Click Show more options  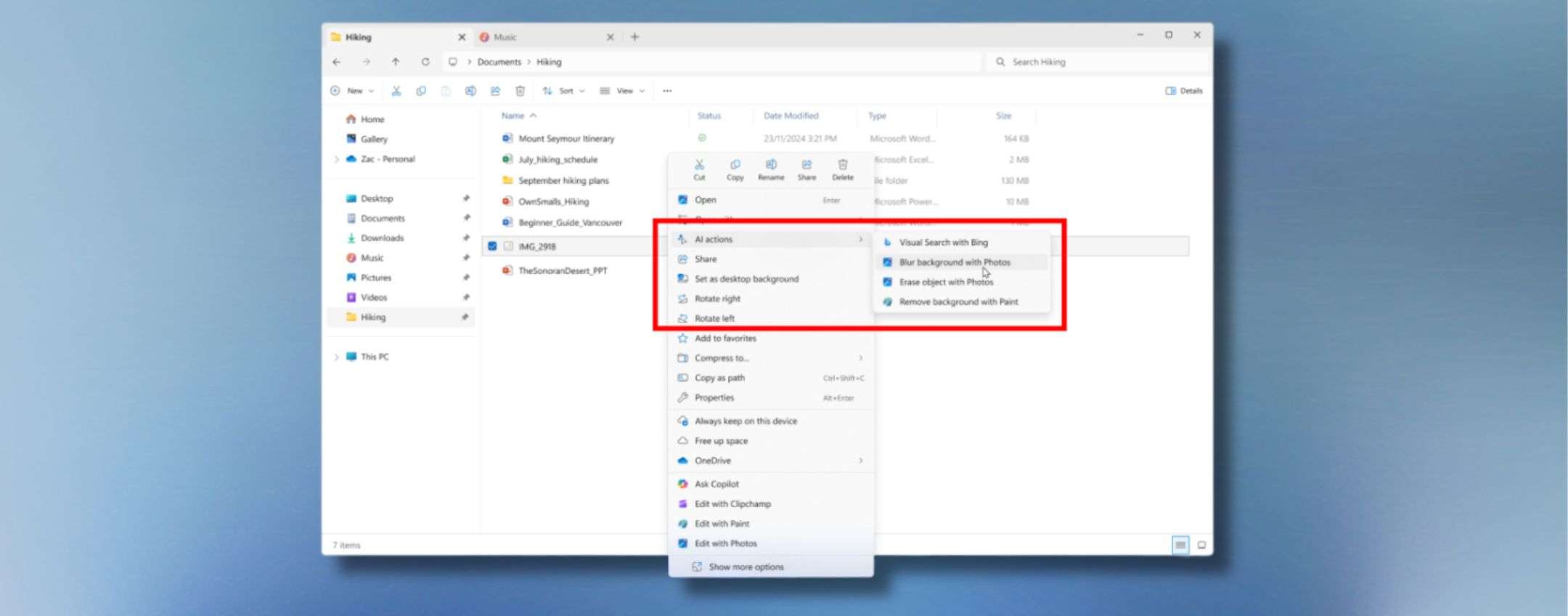tap(746, 567)
